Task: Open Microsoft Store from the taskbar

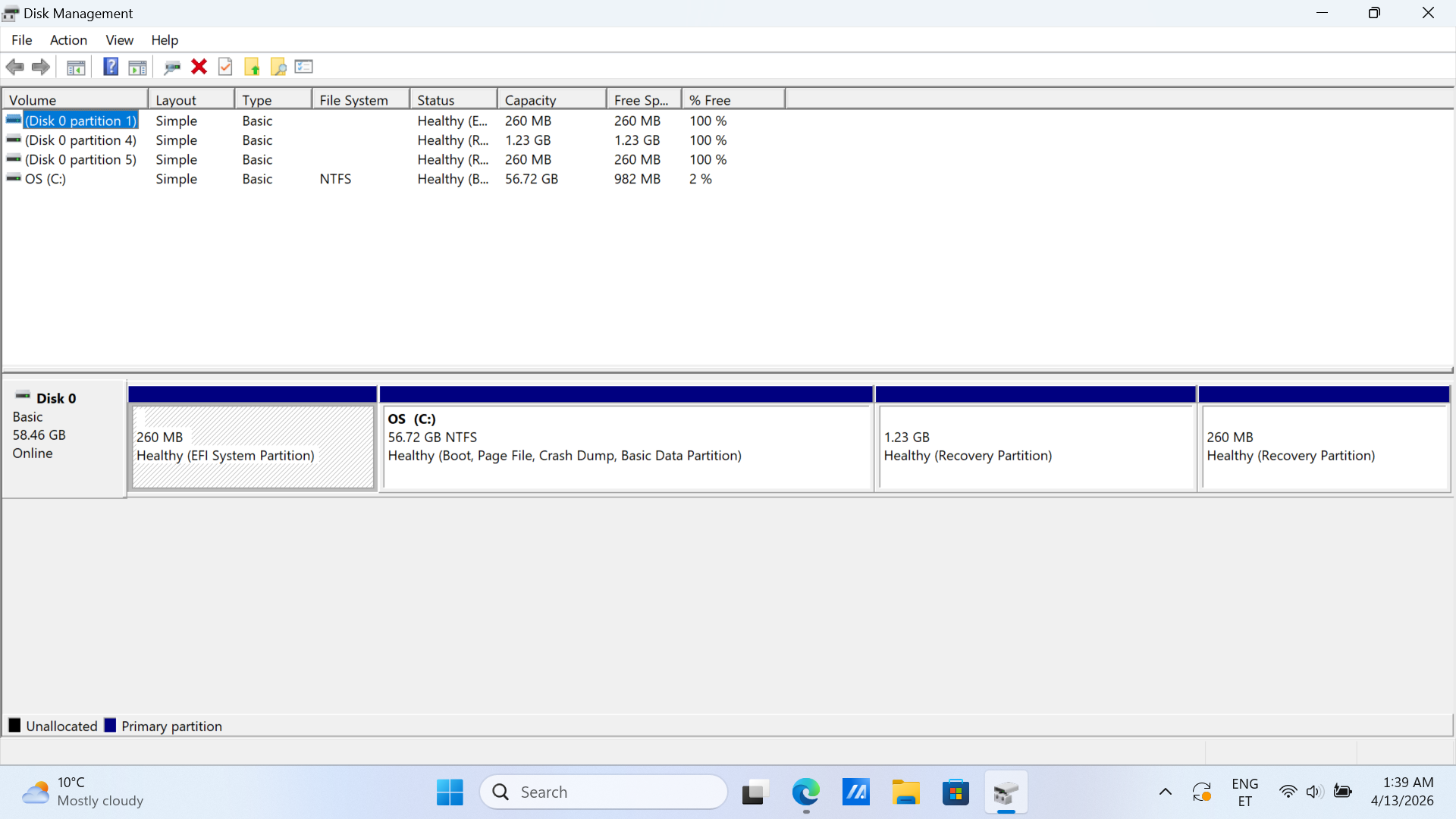Action: point(955,792)
